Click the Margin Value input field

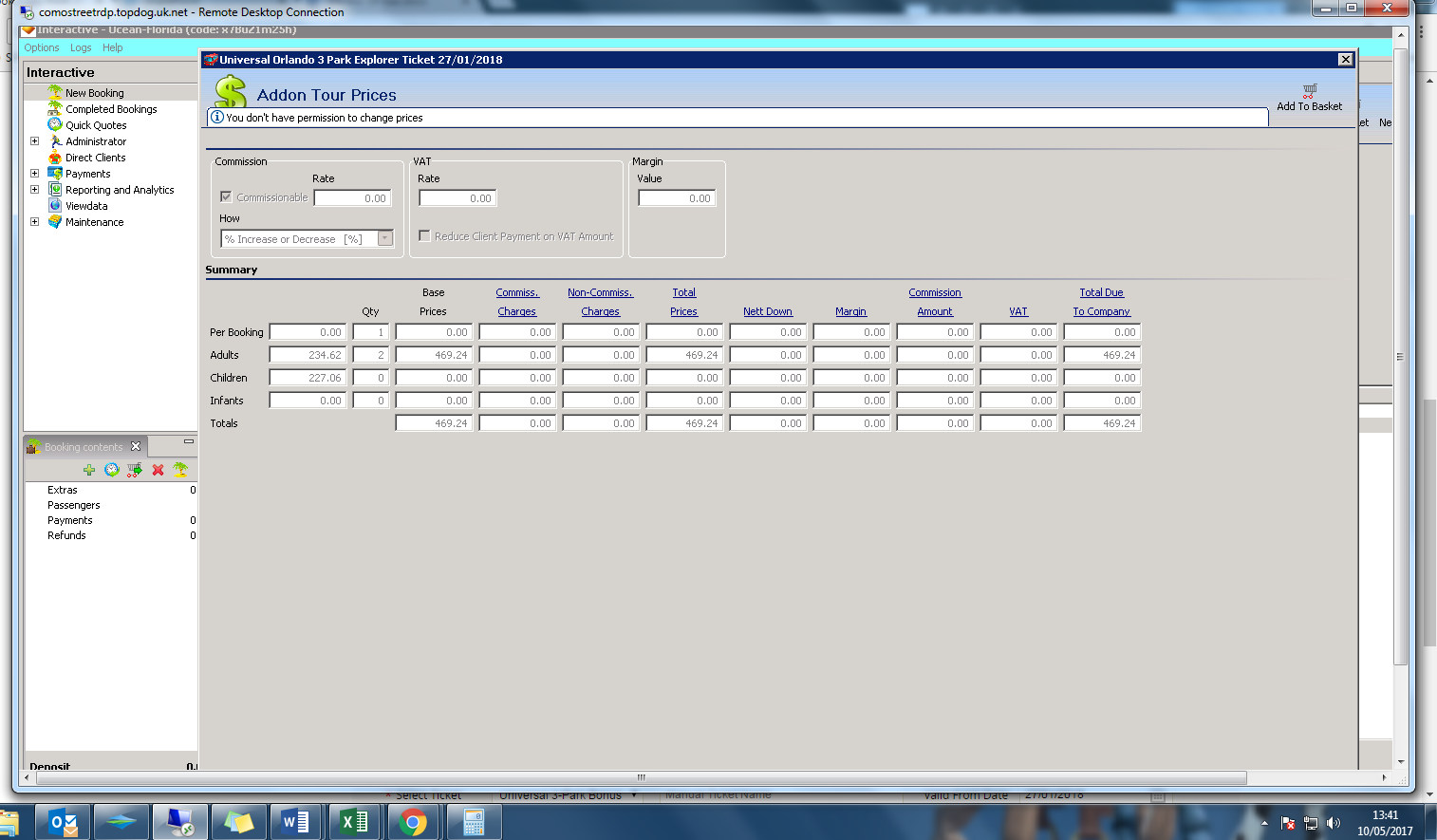coord(677,198)
